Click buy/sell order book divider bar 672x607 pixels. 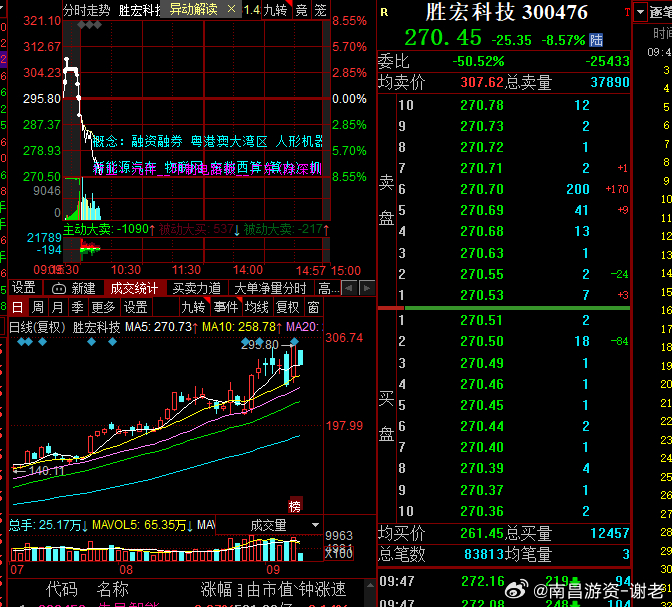point(504,308)
